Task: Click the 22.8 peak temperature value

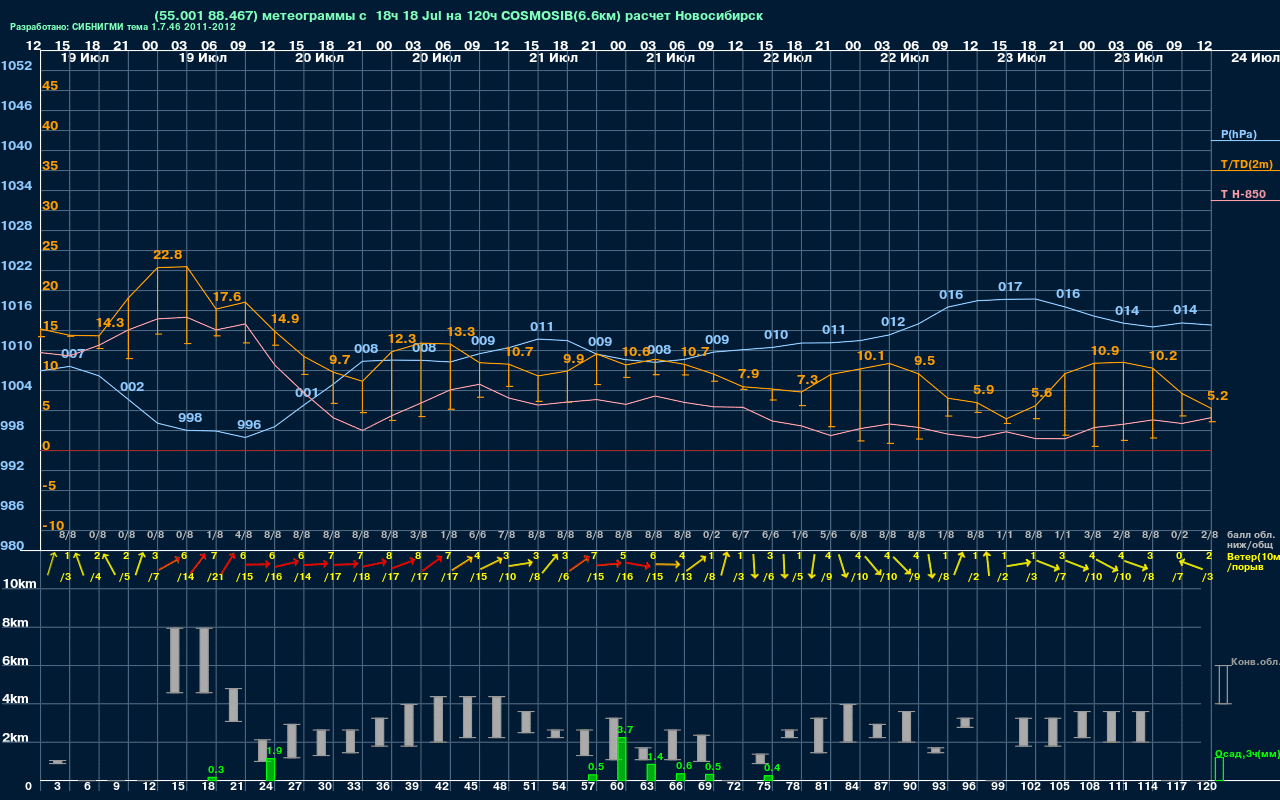Action: tap(168, 255)
